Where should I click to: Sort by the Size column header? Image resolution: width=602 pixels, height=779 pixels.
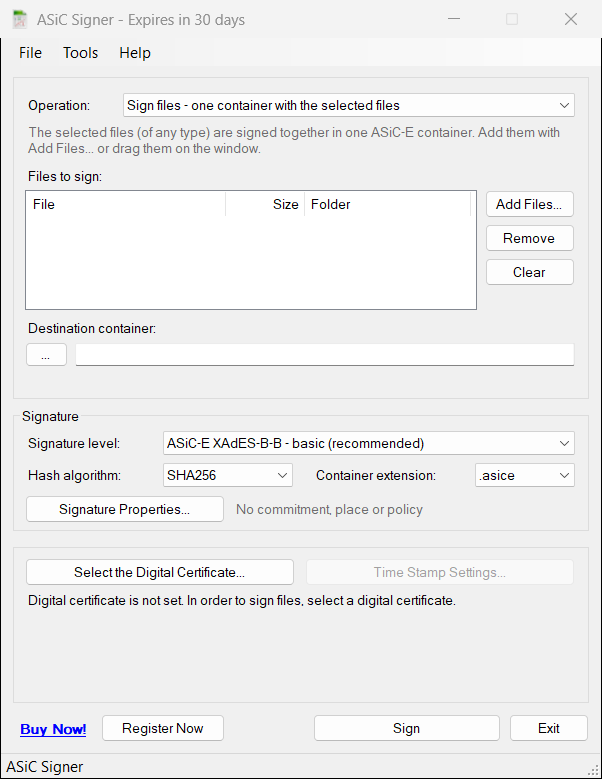point(265,204)
